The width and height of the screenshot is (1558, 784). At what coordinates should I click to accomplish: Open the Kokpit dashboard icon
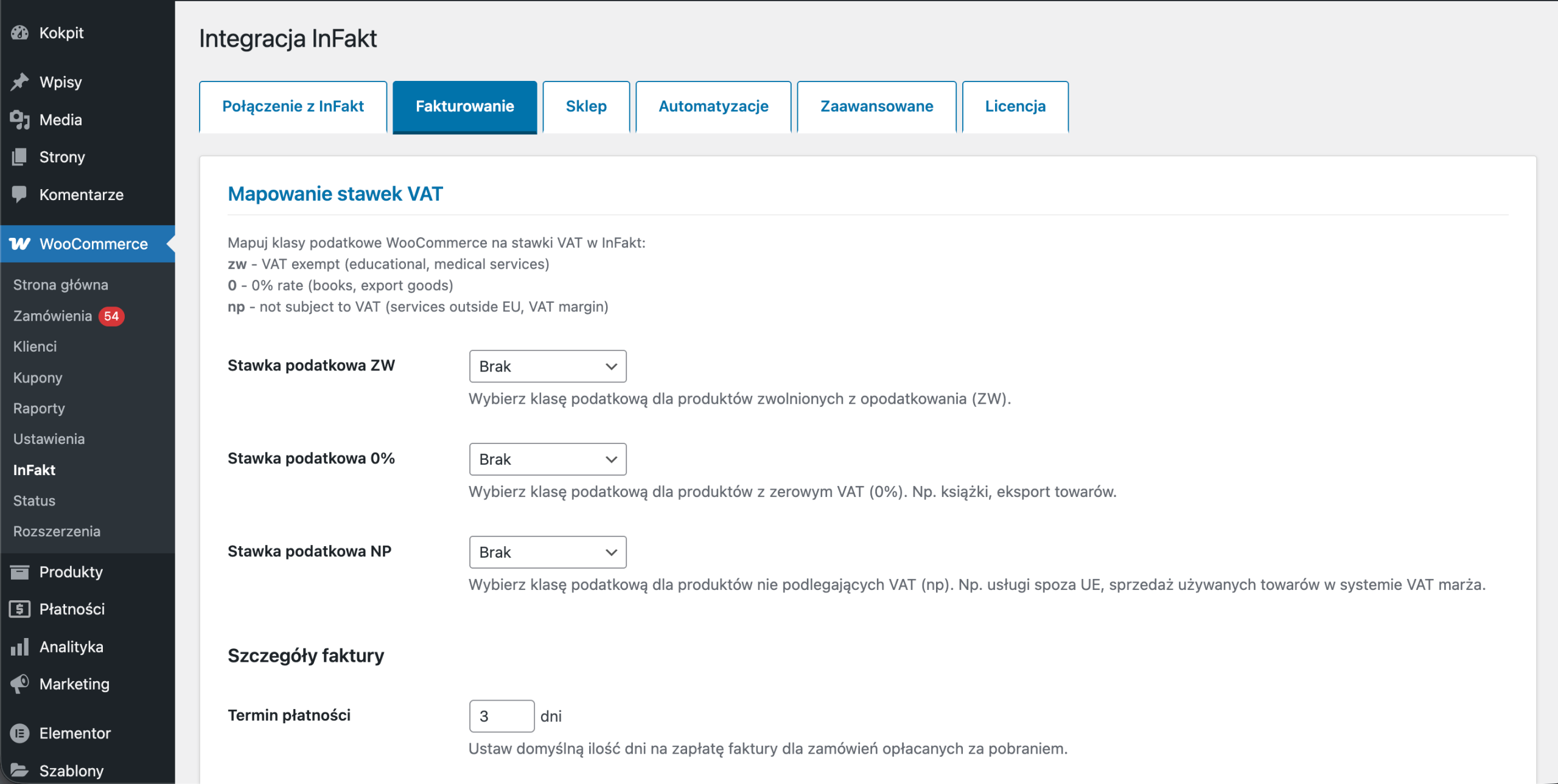tap(20, 33)
